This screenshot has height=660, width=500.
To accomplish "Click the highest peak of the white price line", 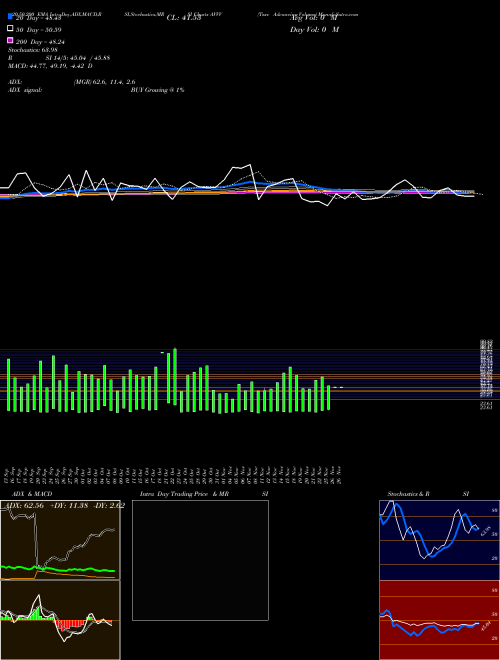I will [250, 165].
